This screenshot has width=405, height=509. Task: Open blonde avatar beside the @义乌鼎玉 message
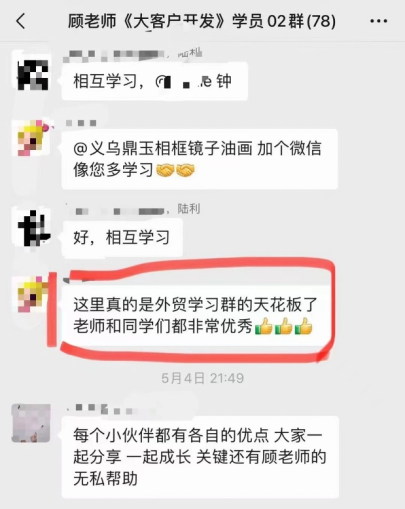(33, 138)
